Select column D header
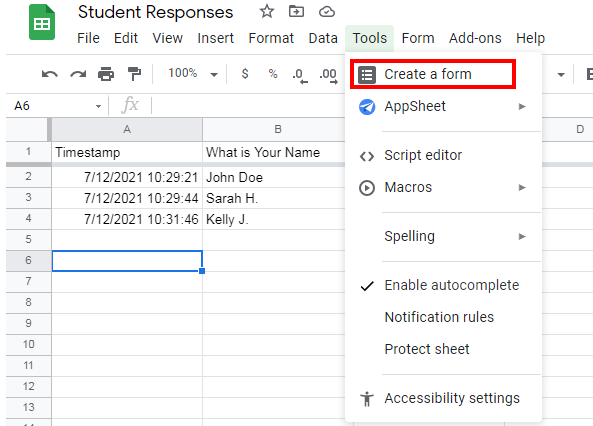Viewport: 593px width, 426px height. click(x=580, y=129)
